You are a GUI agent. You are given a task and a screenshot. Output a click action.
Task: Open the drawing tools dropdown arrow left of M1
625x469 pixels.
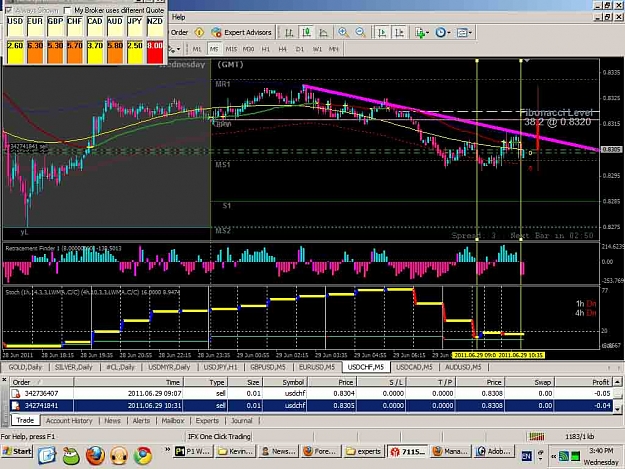[178, 49]
